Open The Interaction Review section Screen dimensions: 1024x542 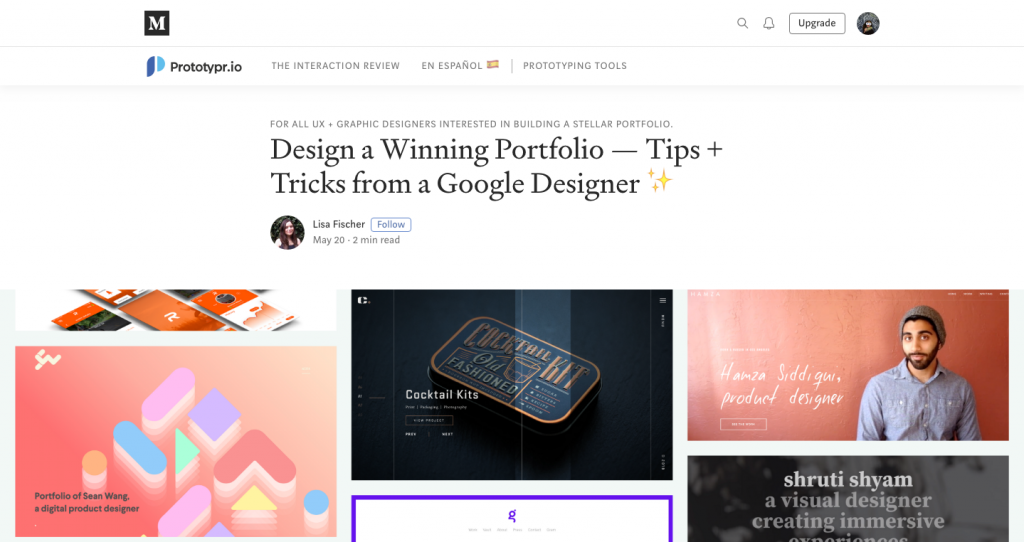click(336, 65)
